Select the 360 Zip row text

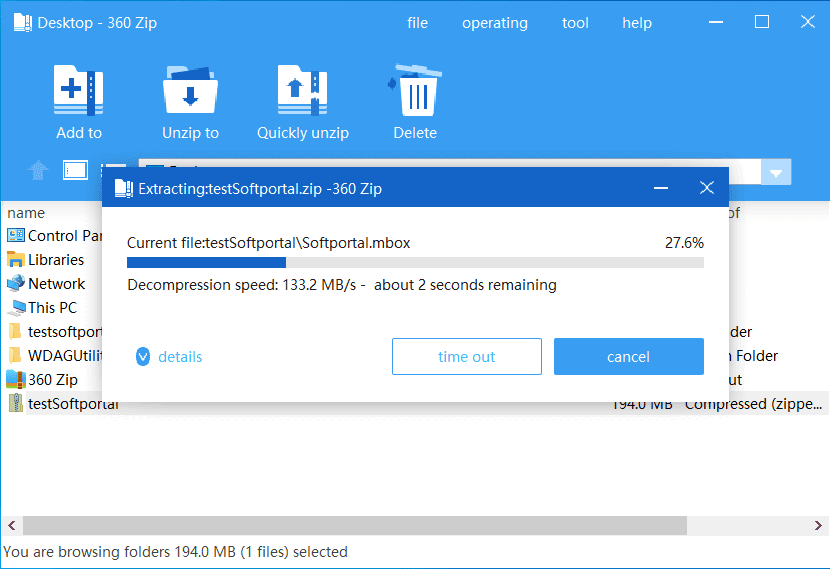[52, 380]
